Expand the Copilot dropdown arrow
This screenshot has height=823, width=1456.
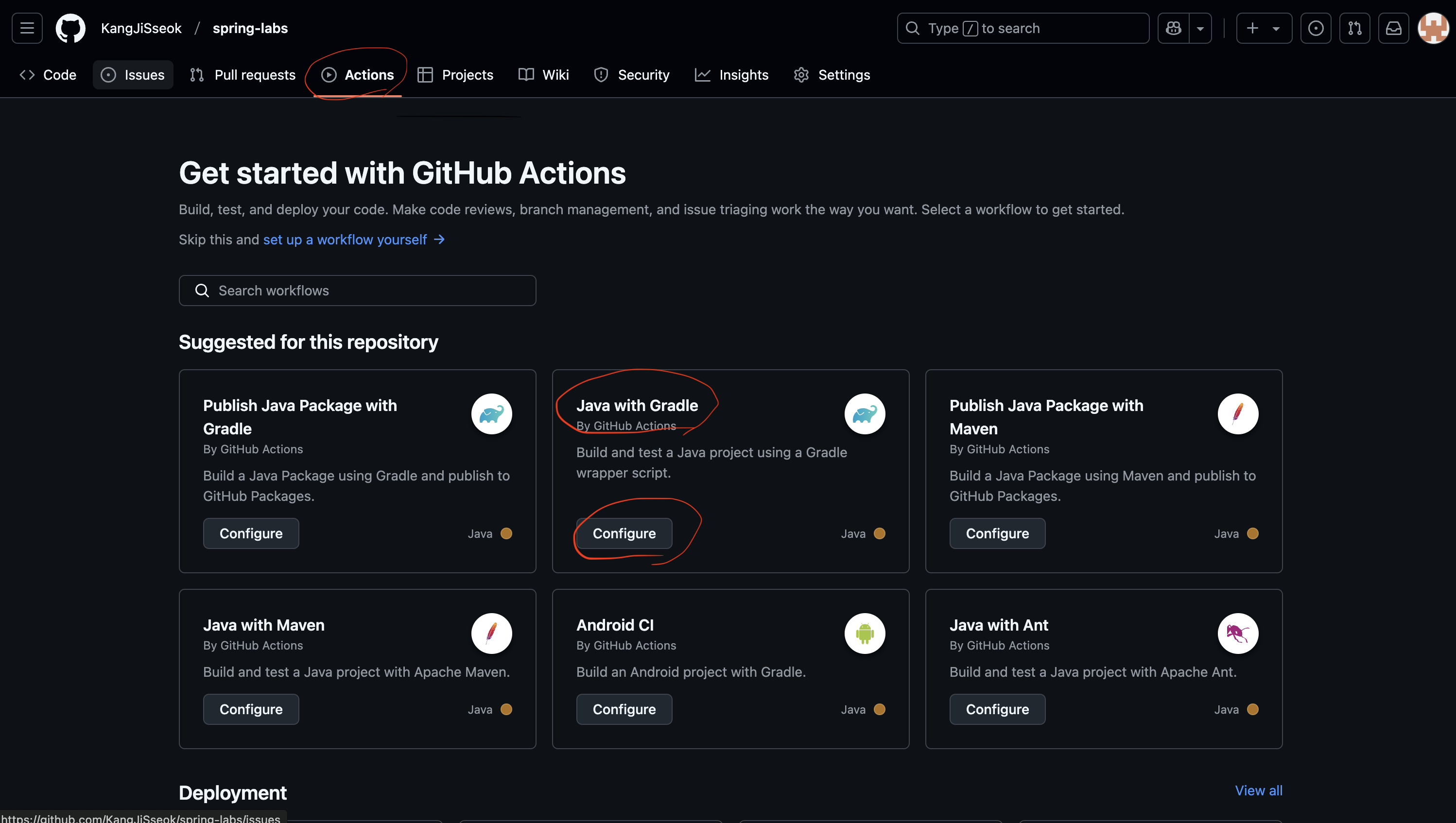[x=1200, y=28]
